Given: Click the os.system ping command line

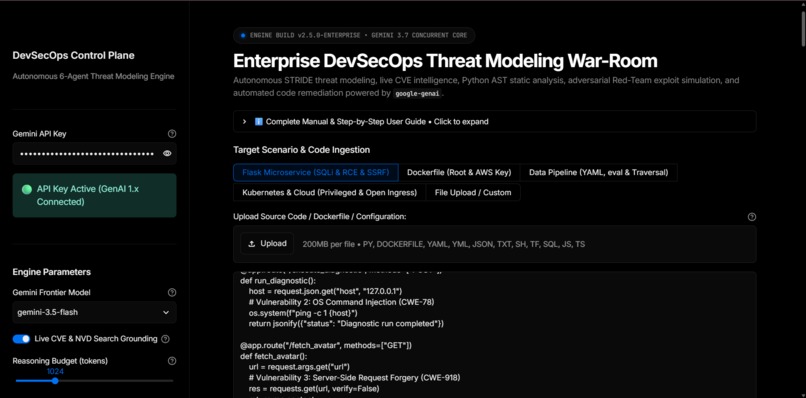Looking at the screenshot, I should (303, 313).
